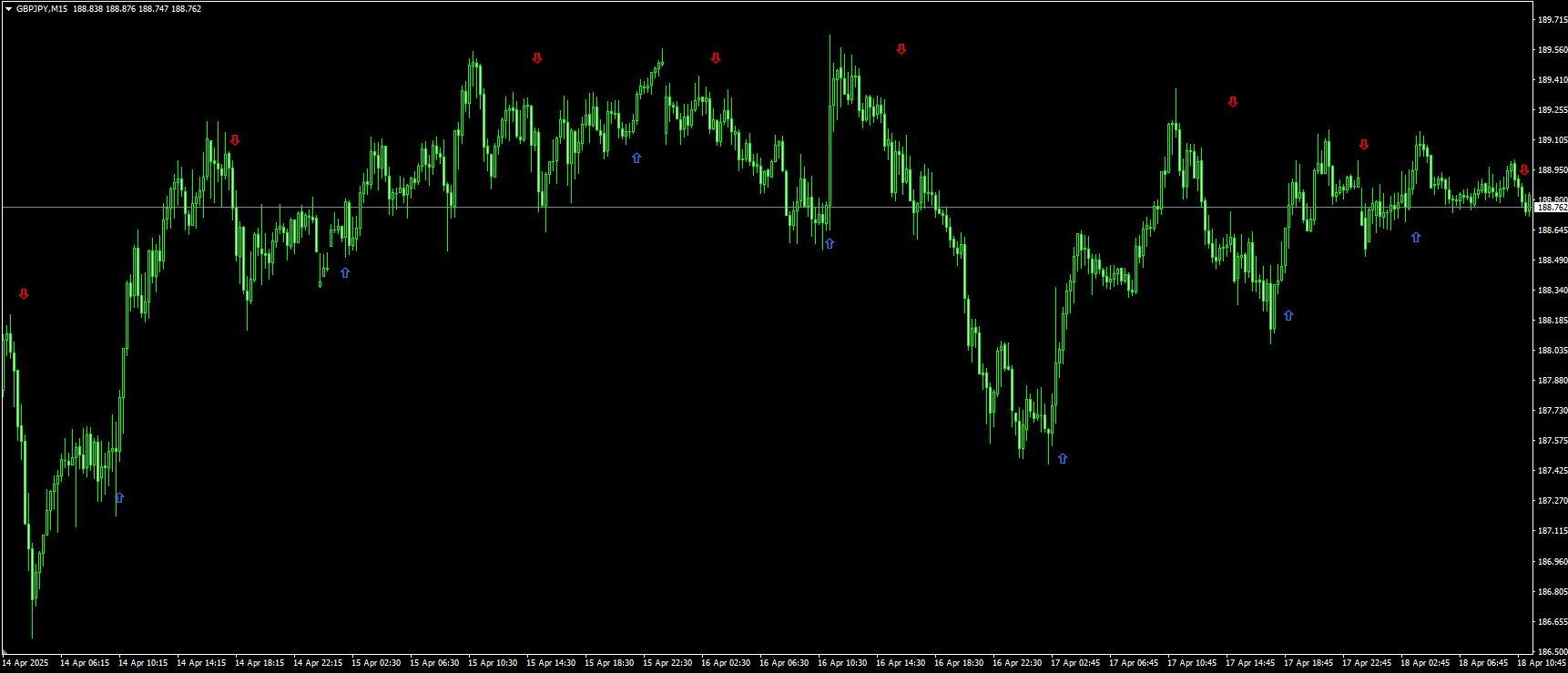Click the 187.115 price axis label
The image size is (1568, 674).
(1553, 531)
